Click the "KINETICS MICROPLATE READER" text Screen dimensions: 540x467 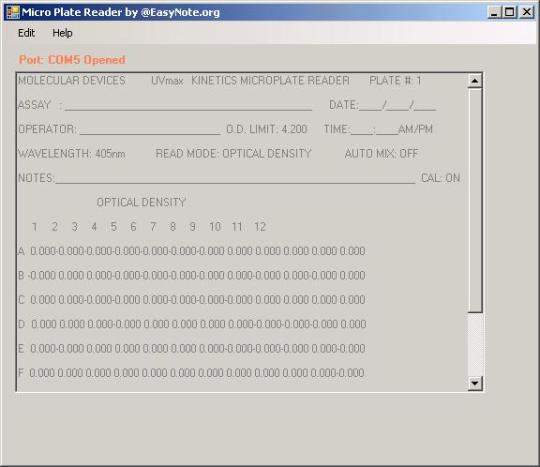tap(270, 81)
